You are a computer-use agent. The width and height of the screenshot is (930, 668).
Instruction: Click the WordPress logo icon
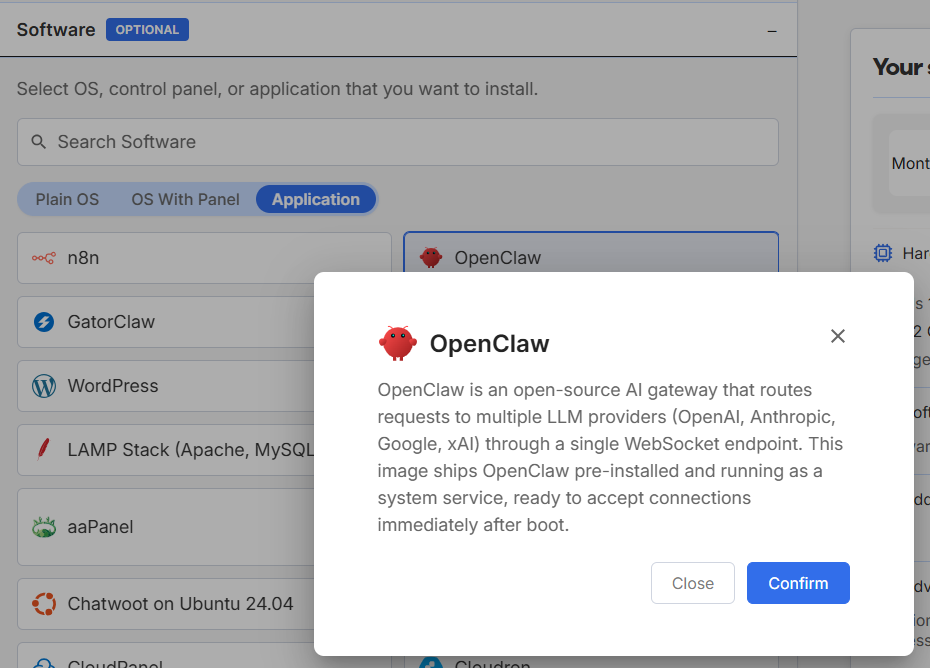44,386
